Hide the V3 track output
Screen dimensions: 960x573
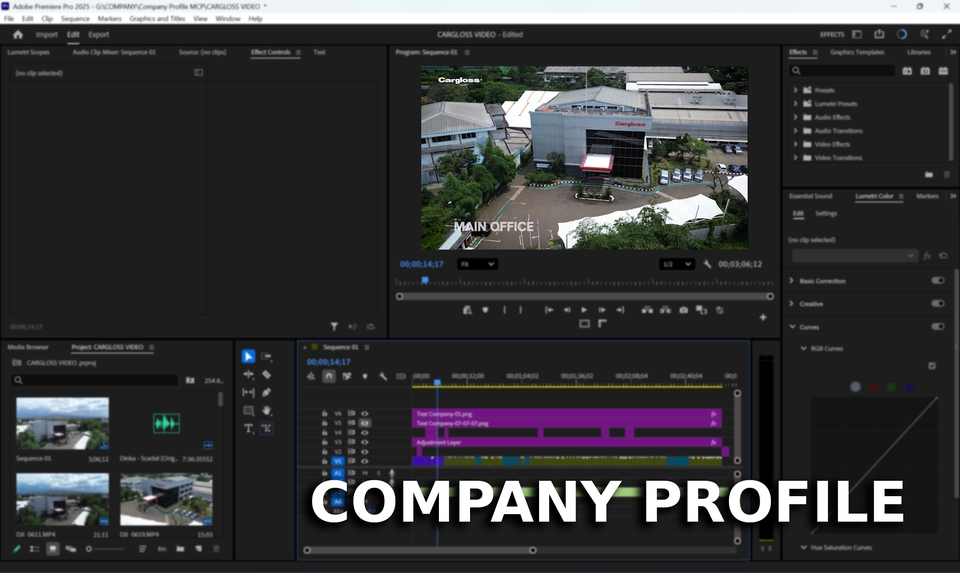(365, 441)
